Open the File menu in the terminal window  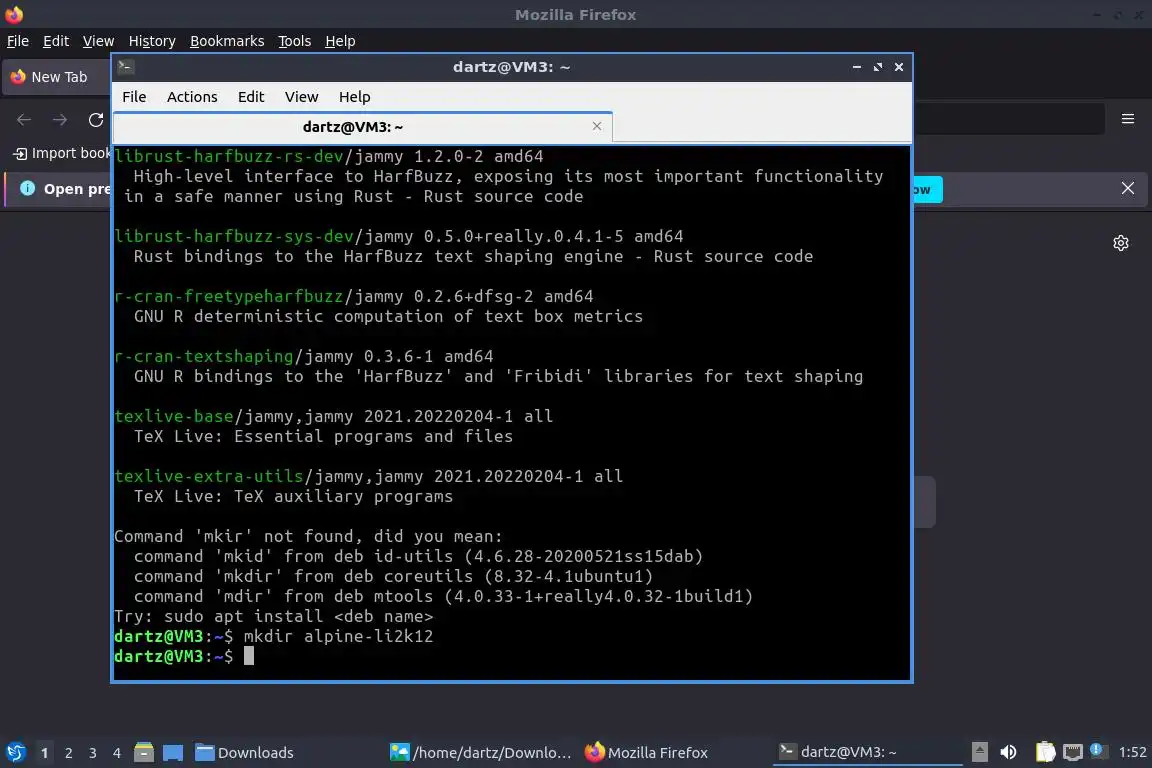click(x=134, y=97)
